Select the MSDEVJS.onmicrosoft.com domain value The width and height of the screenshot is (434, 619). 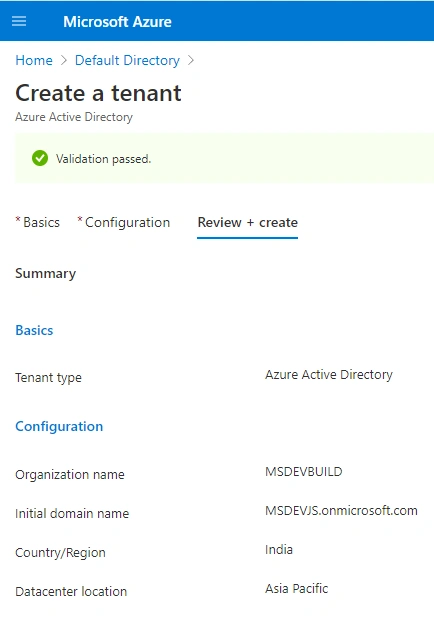tap(341, 510)
